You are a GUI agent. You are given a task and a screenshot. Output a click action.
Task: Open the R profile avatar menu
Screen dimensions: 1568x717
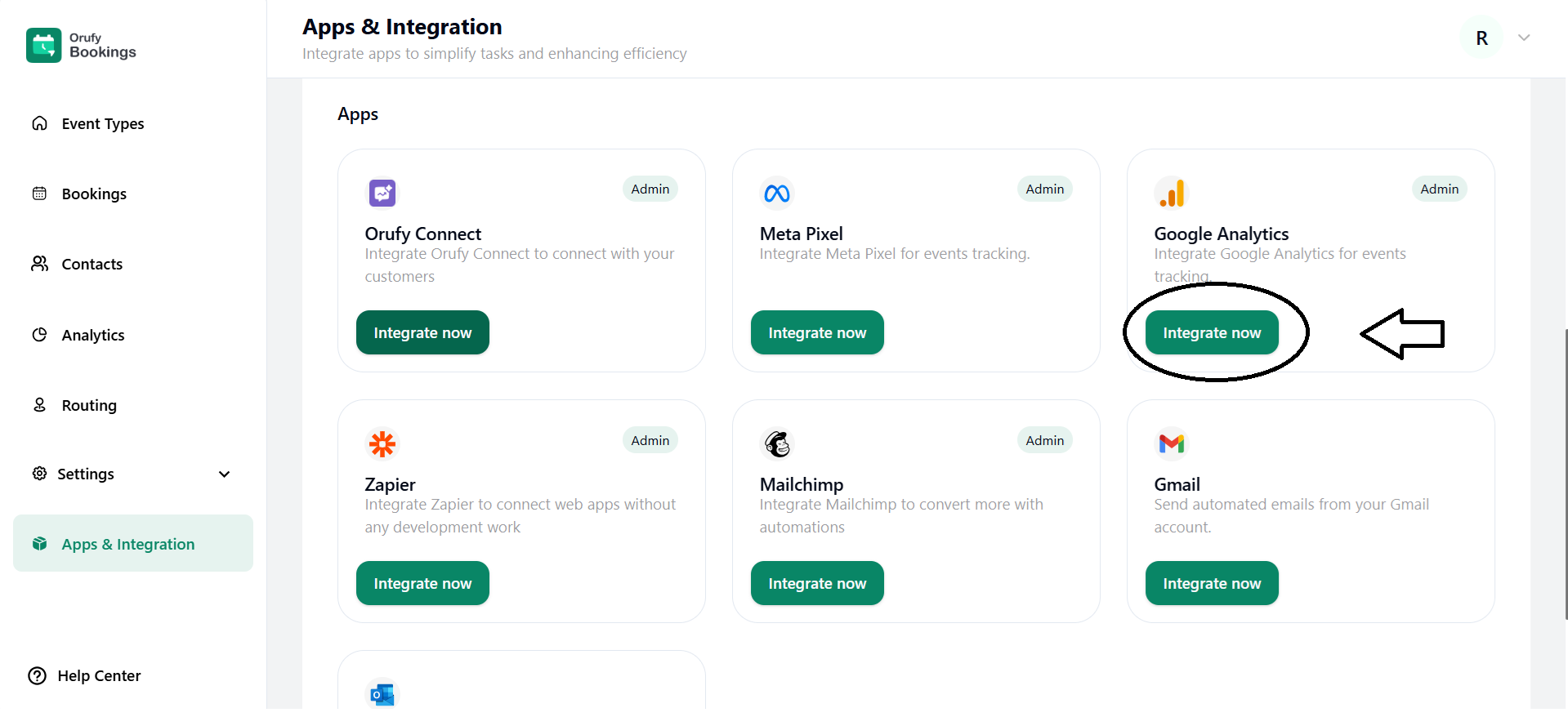tap(1481, 38)
